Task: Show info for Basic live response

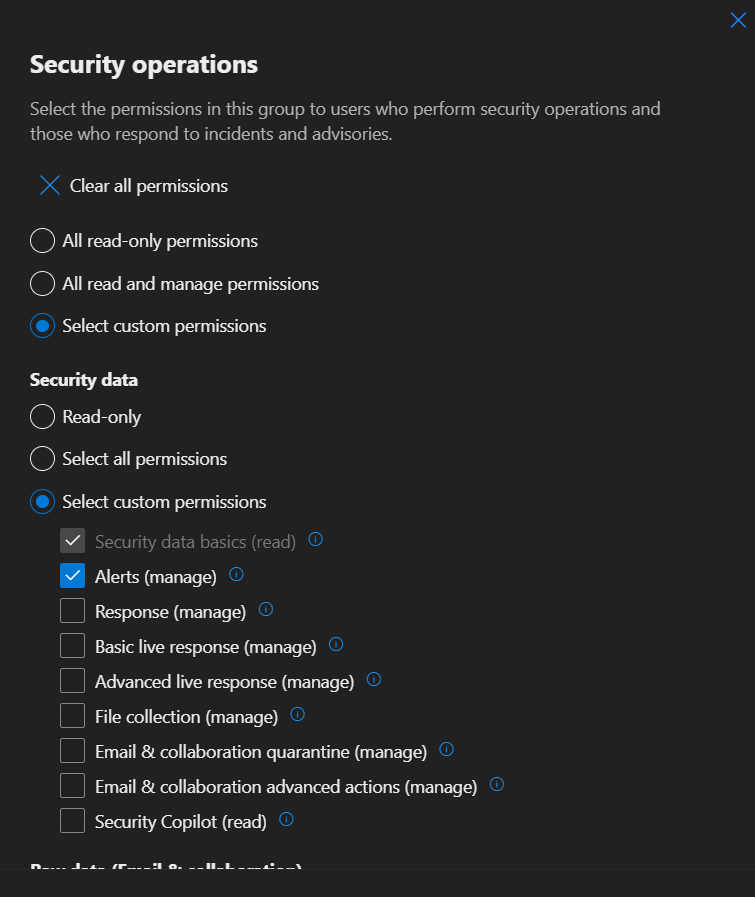Action: pyautogui.click(x=336, y=645)
